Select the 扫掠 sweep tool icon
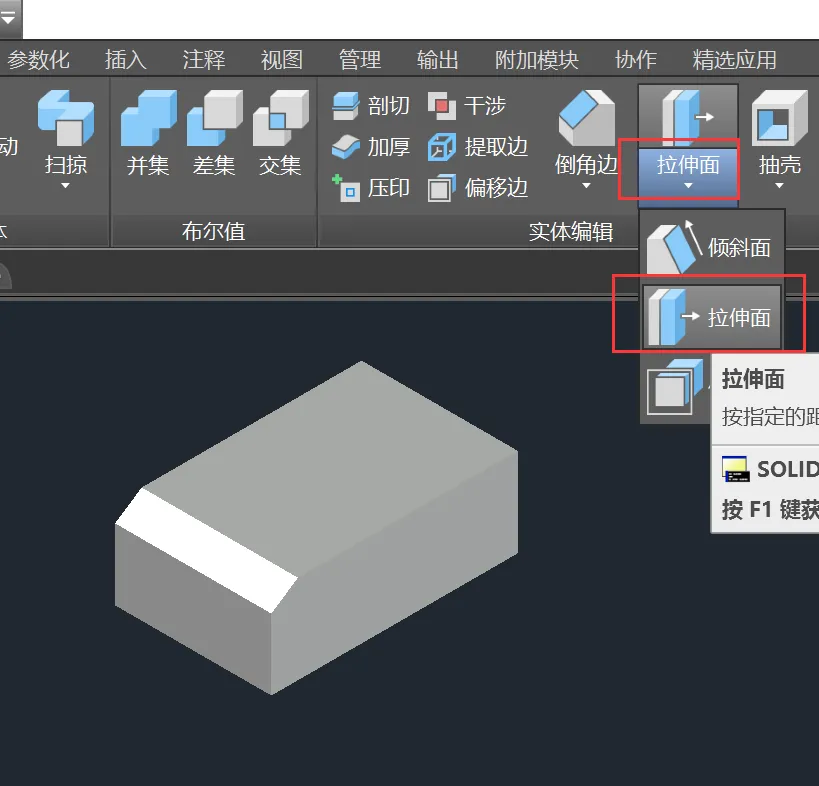The image size is (819, 786). click(x=66, y=118)
